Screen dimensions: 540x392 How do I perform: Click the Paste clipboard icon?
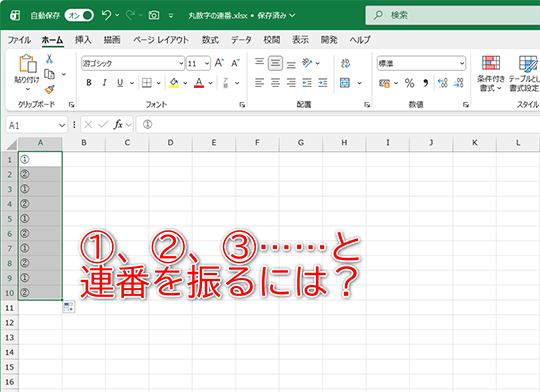point(28,64)
